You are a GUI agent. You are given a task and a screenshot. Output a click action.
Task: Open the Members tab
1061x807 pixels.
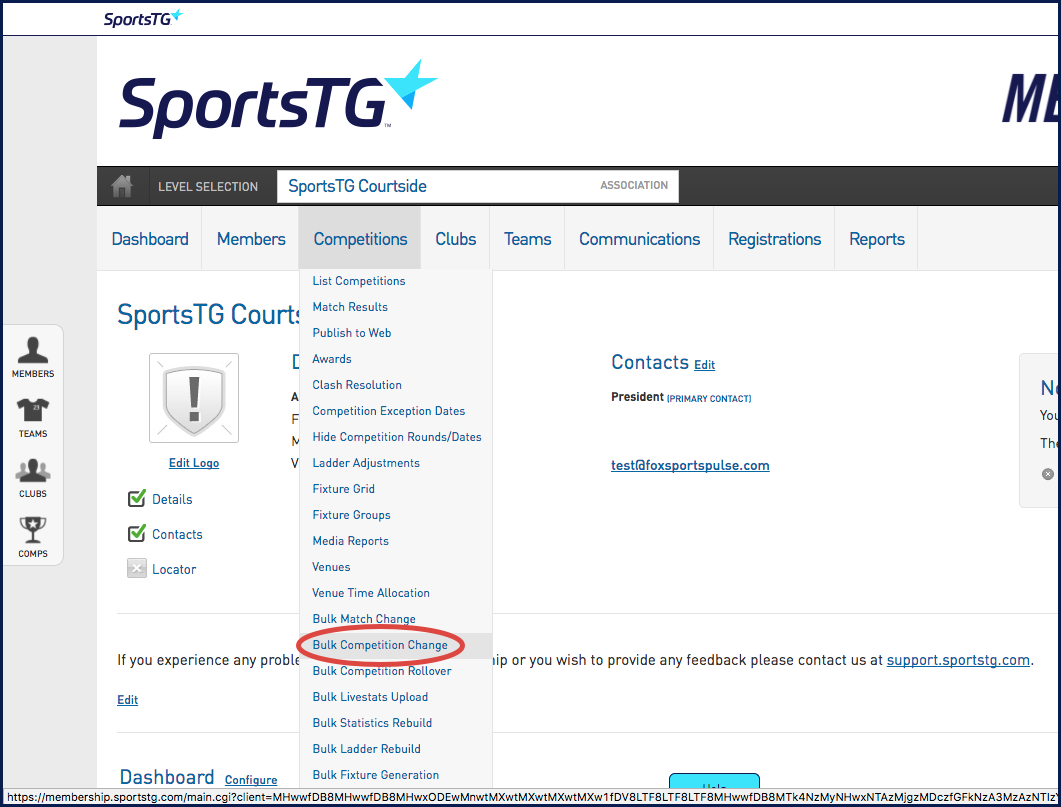point(250,239)
